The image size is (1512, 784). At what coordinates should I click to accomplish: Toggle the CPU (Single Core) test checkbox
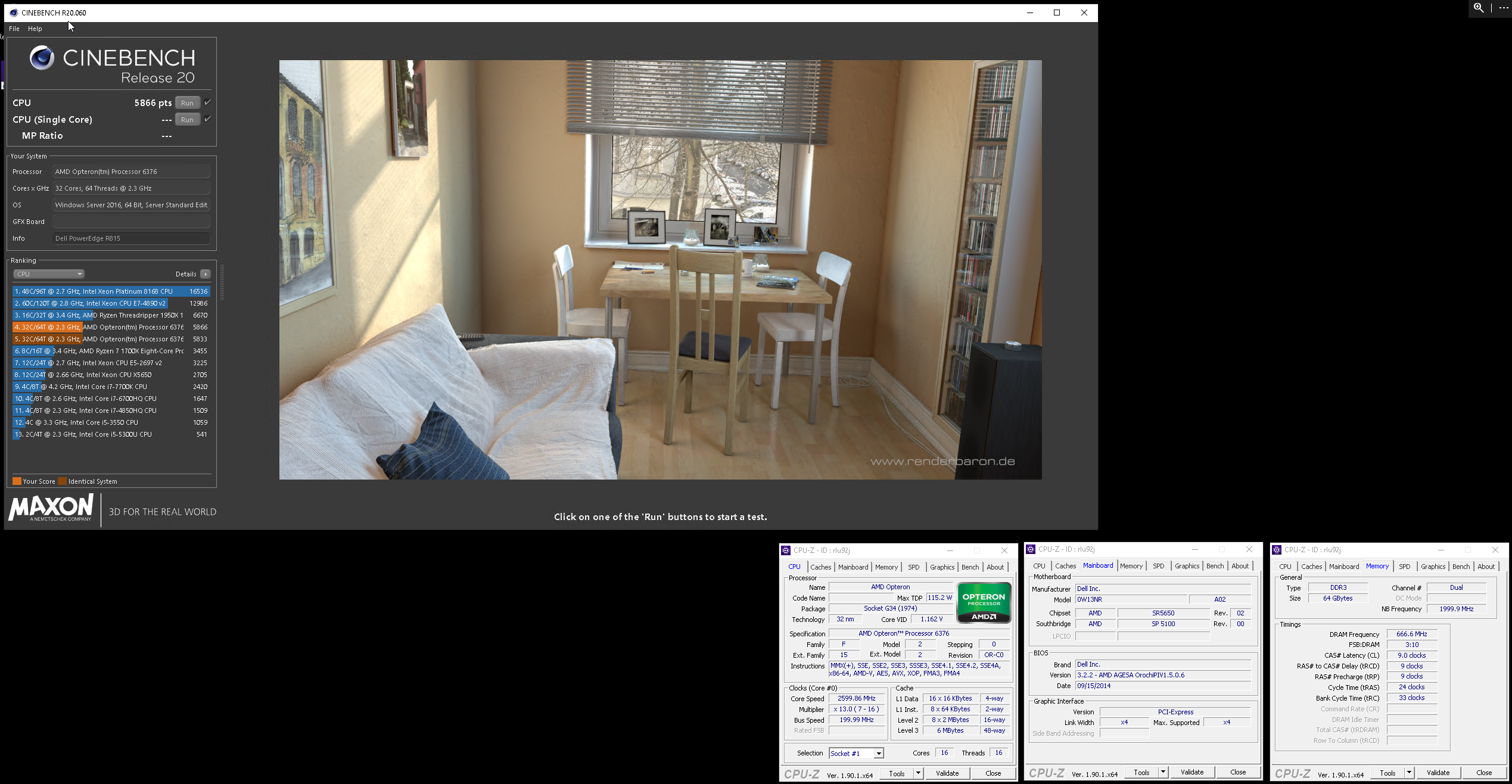click(x=207, y=119)
